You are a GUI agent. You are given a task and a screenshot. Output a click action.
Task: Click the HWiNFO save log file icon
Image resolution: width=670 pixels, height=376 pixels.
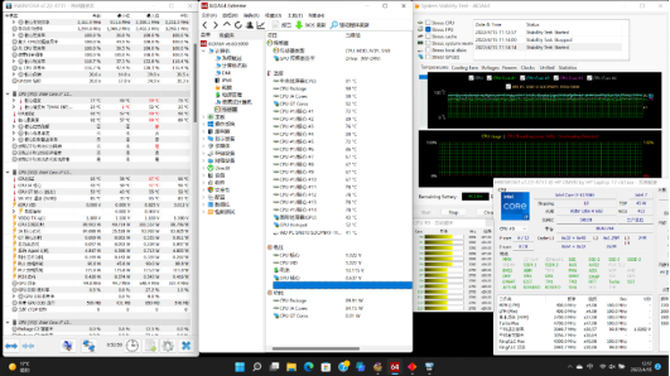point(150,346)
